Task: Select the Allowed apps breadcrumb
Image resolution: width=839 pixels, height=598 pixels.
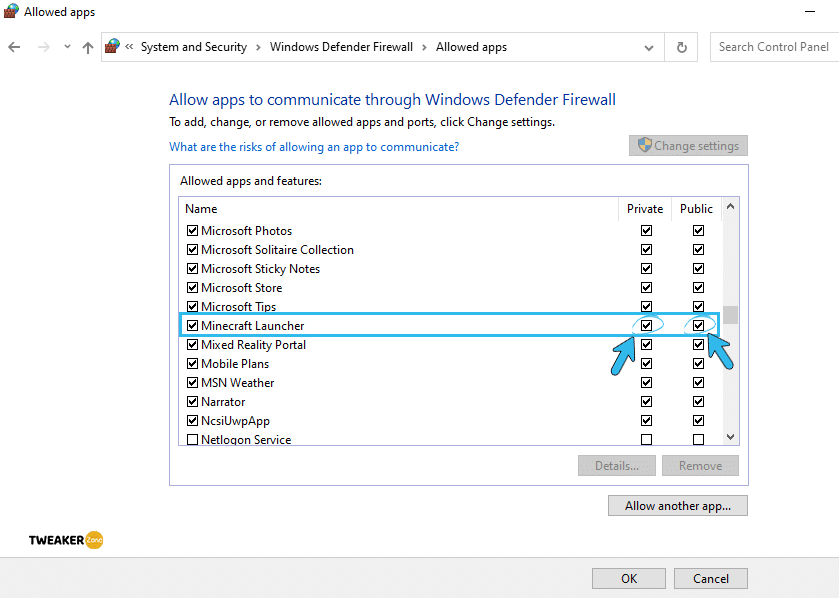Action: (x=471, y=47)
